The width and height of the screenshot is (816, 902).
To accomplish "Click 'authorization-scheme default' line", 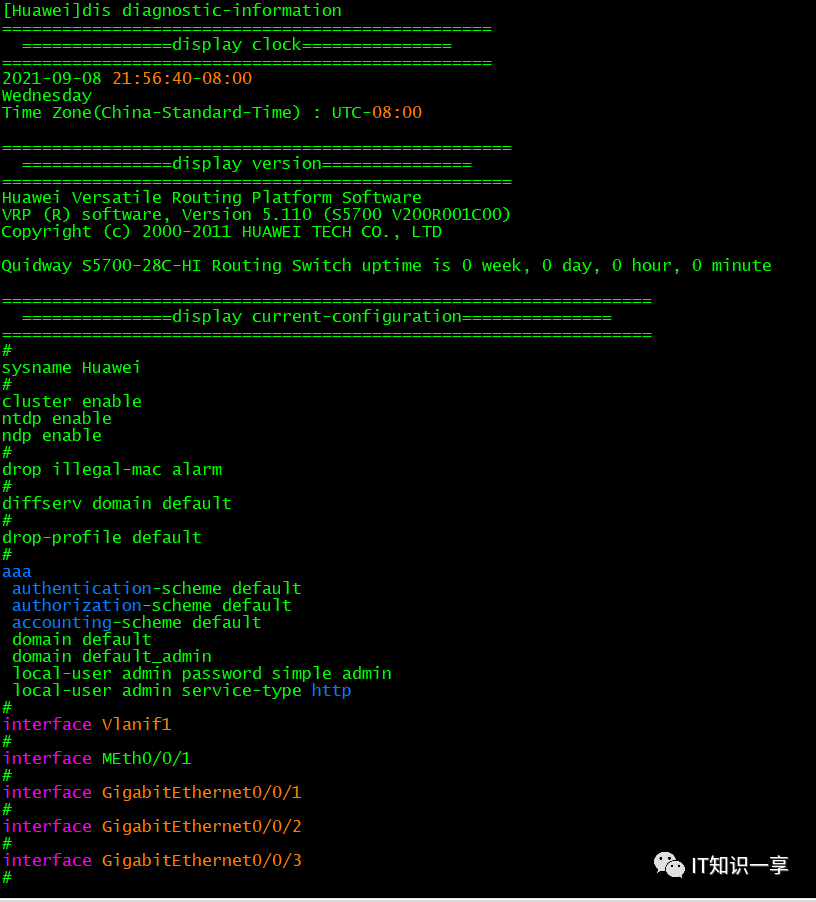I will tap(152, 606).
